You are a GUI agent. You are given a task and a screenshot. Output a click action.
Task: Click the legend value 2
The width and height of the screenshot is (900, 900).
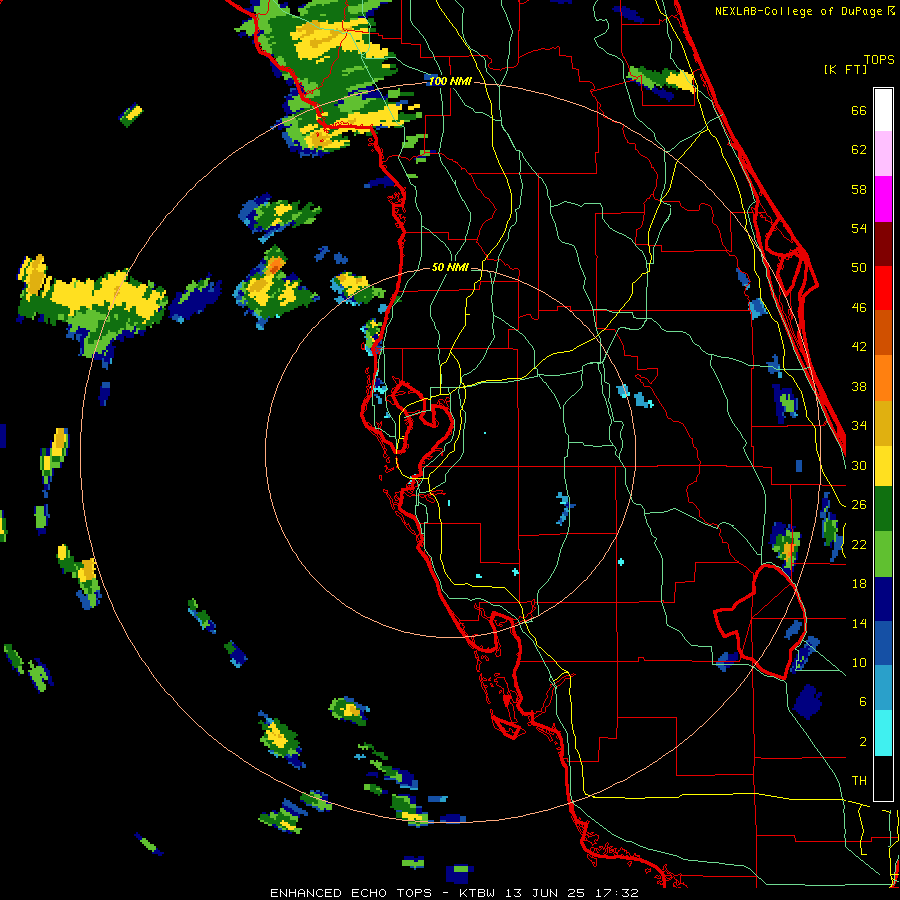[x=863, y=741]
